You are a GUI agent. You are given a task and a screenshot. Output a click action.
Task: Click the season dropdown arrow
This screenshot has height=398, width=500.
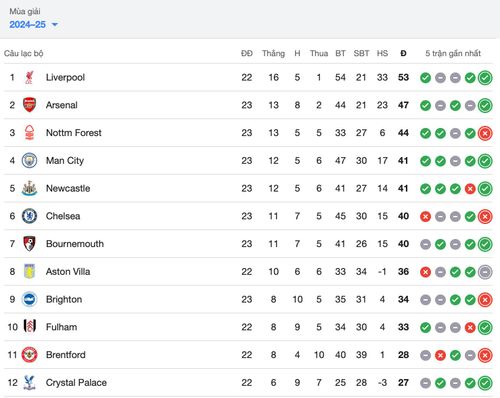pos(55,25)
